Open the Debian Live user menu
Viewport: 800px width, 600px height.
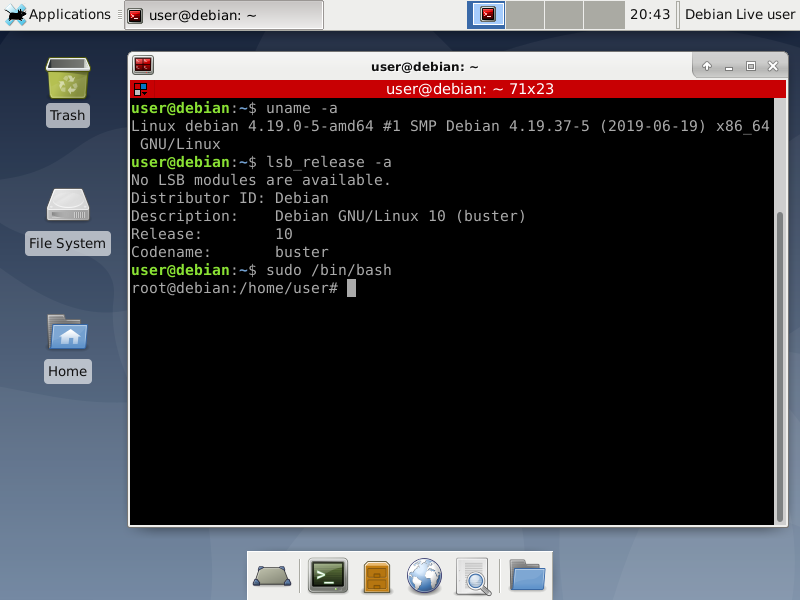pyautogui.click(x=739, y=14)
